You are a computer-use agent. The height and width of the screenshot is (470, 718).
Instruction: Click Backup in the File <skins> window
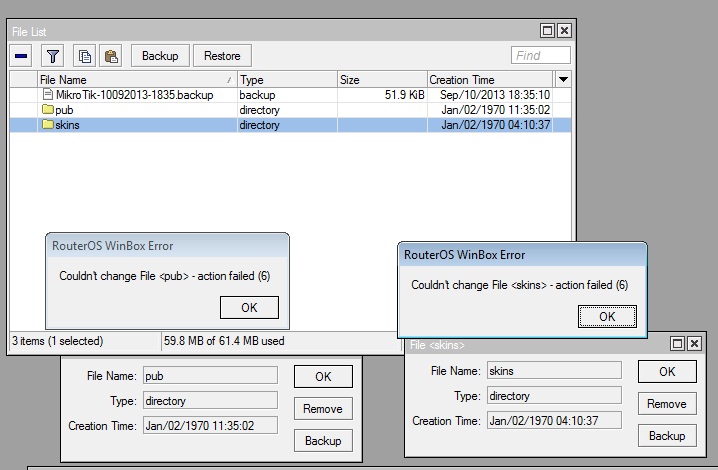tap(667, 436)
